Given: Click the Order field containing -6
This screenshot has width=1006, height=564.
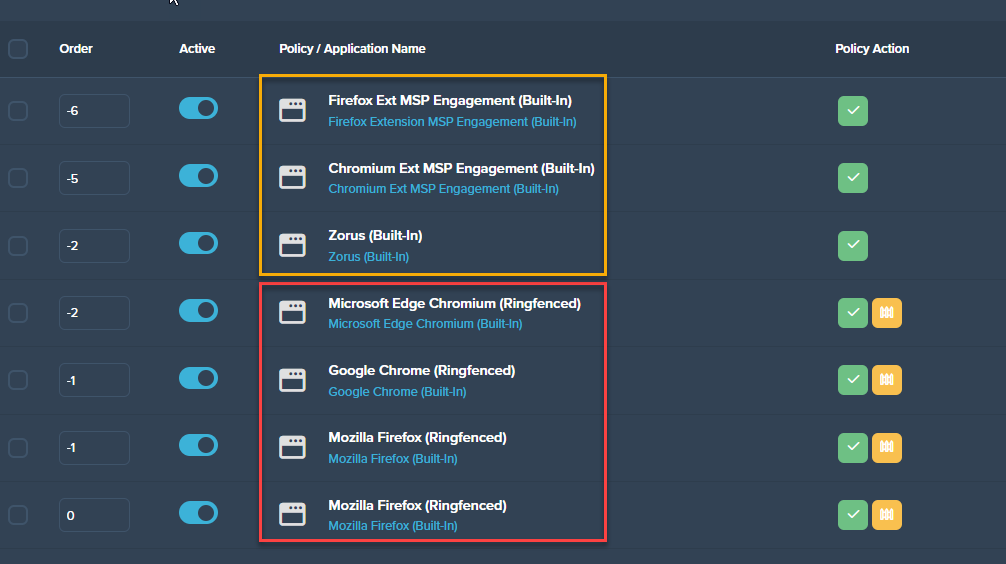Looking at the screenshot, I should (94, 111).
